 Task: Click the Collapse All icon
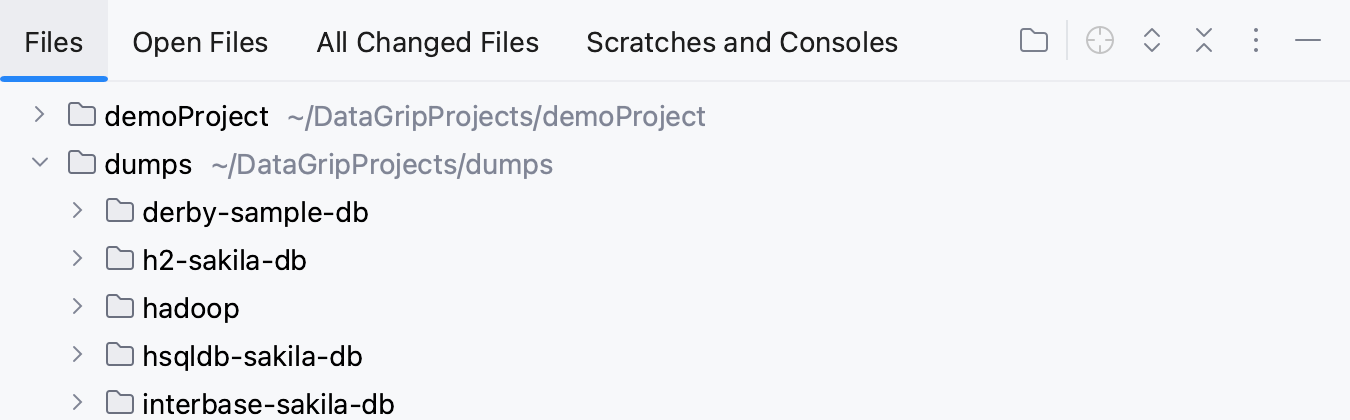[x=1204, y=41]
